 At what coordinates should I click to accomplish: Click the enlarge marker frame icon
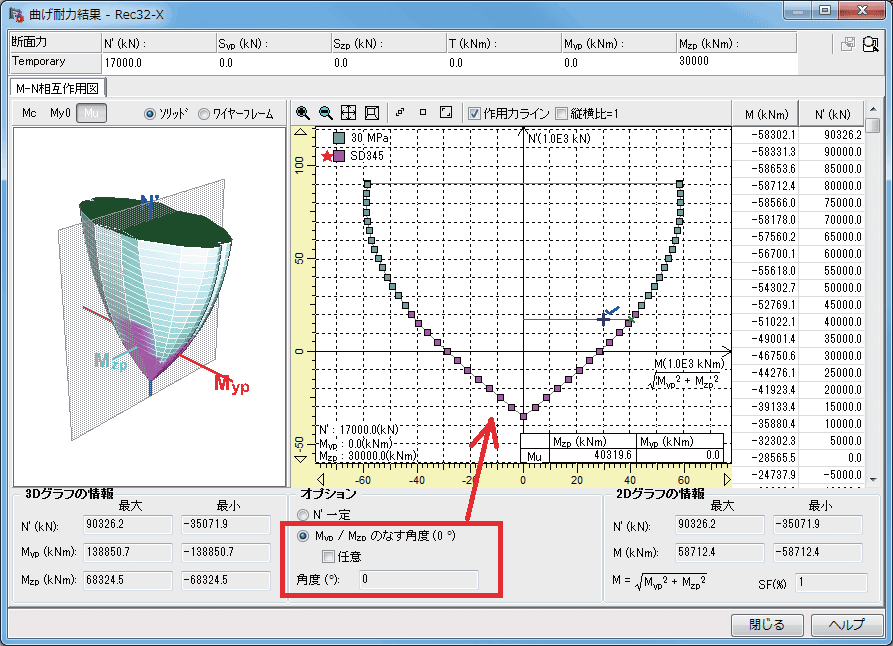(x=446, y=112)
